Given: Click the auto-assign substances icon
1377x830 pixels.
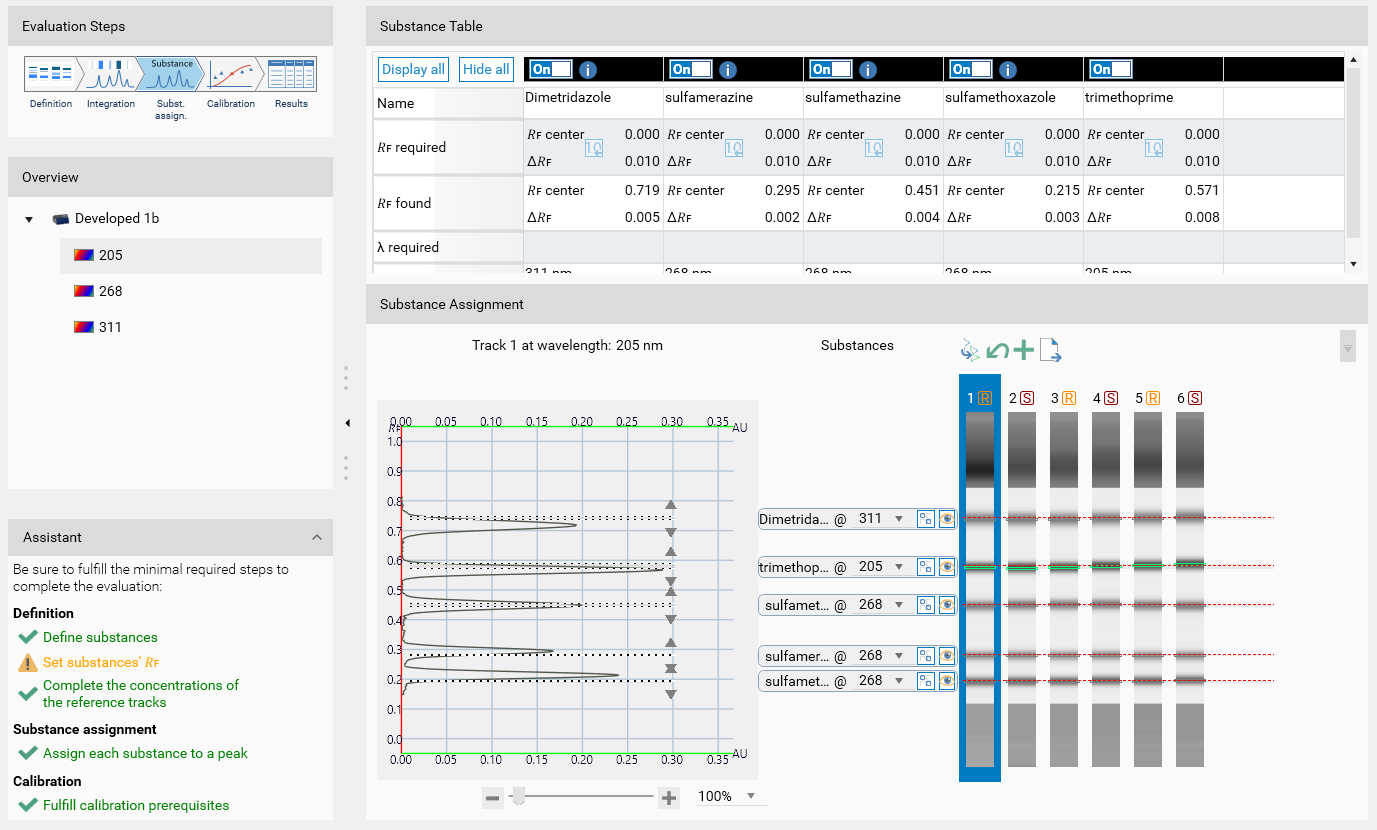Looking at the screenshot, I should (969, 350).
